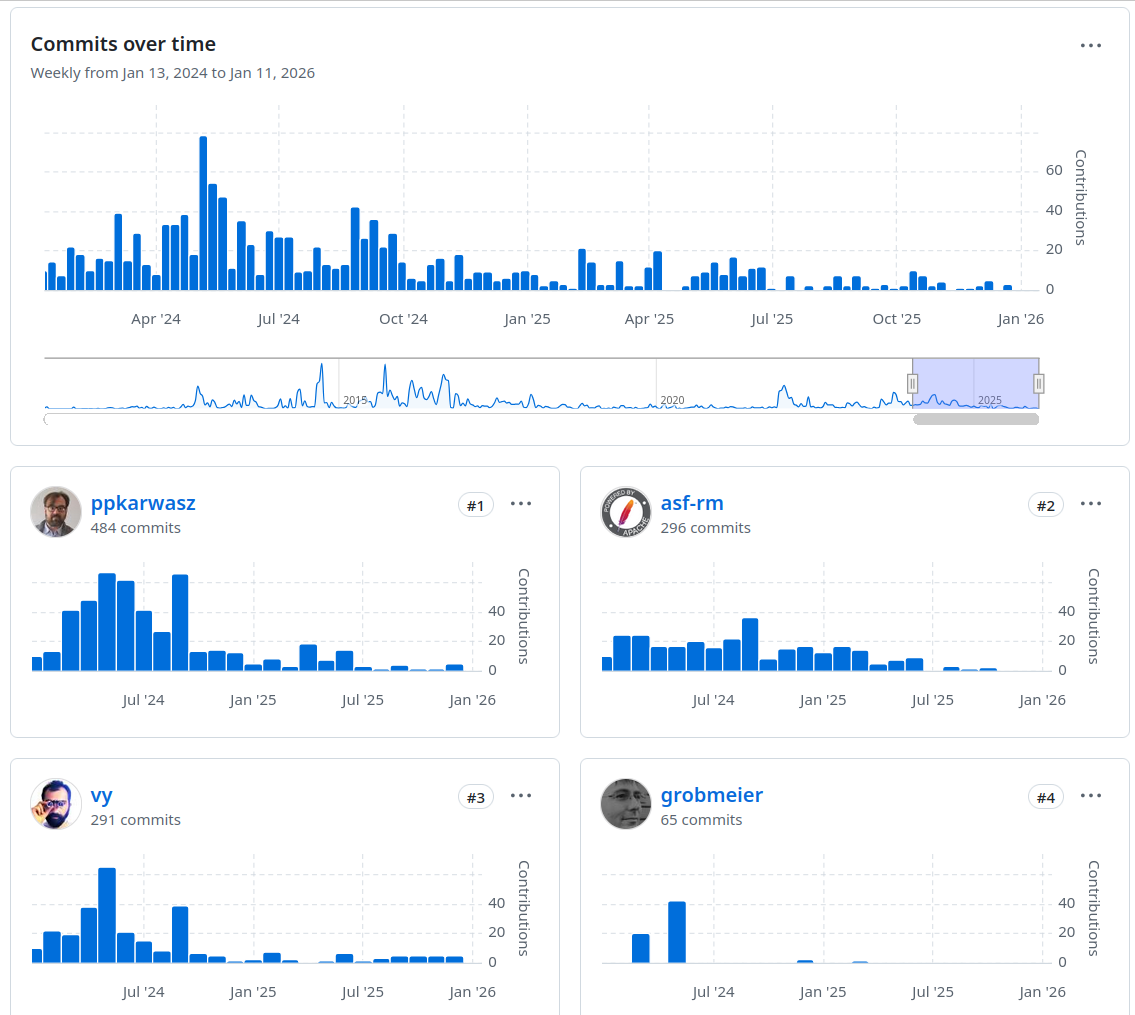Image resolution: width=1135 pixels, height=1015 pixels.
Task: Click the left handle of range selector
Action: tap(912, 383)
